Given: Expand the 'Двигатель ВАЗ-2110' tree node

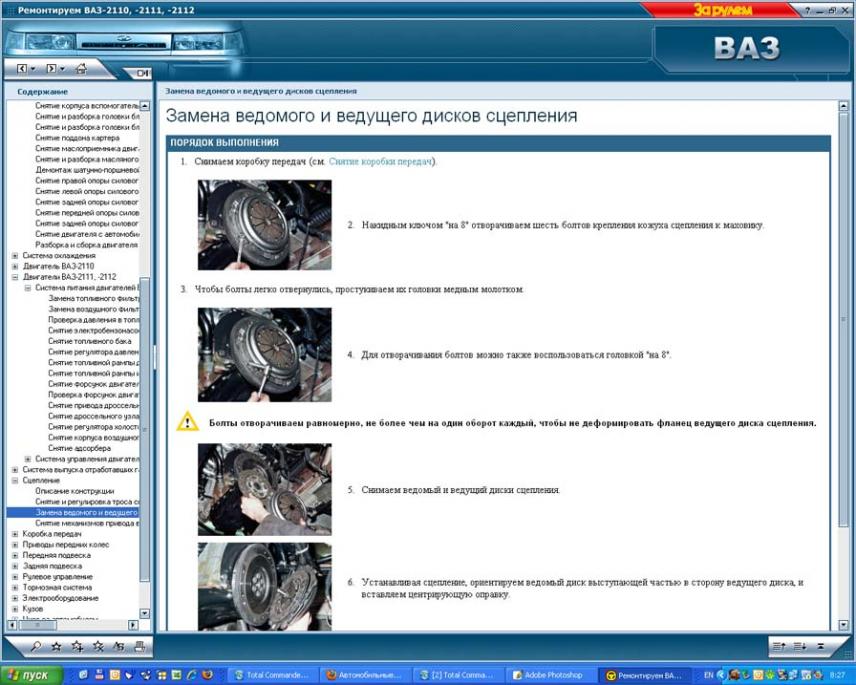Looking at the screenshot, I should (15, 266).
